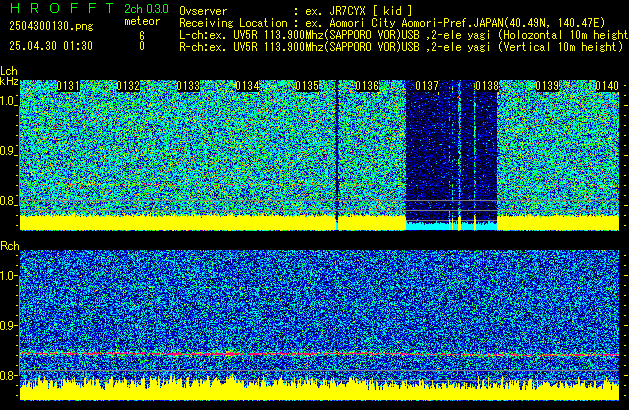Click the 2ch 0.3.0 version label
Image resolution: width=629 pixels, height=410 pixels.
(146, 9)
